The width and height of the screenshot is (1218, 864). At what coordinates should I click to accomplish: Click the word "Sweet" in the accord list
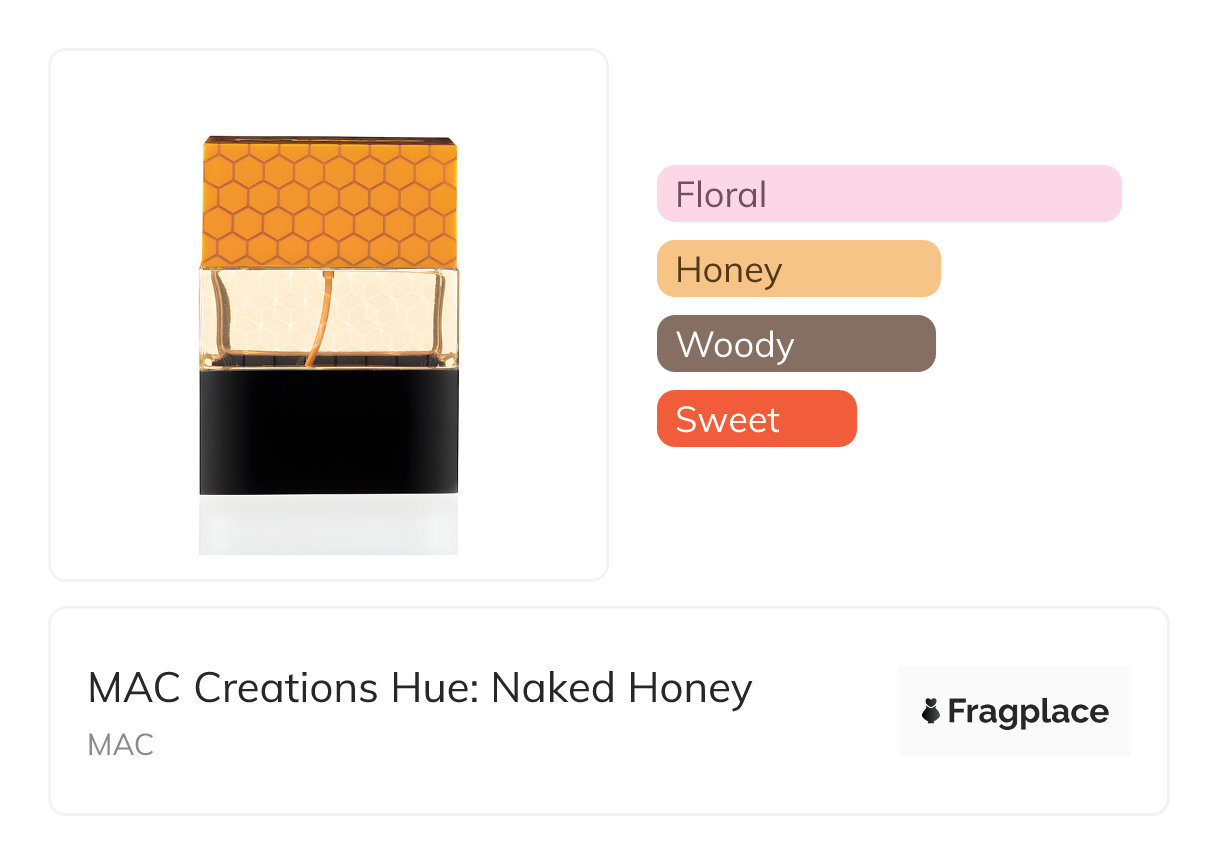[727, 420]
